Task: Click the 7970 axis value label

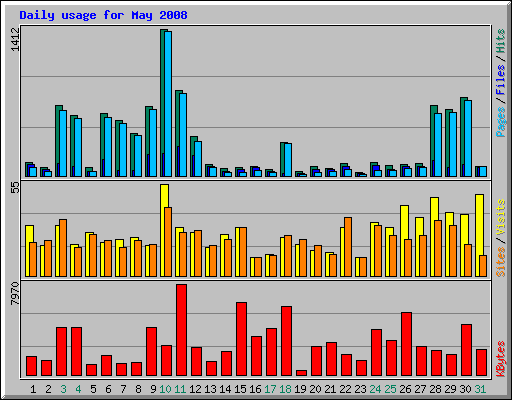Action: pyautogui.click(x=15, y=293)
